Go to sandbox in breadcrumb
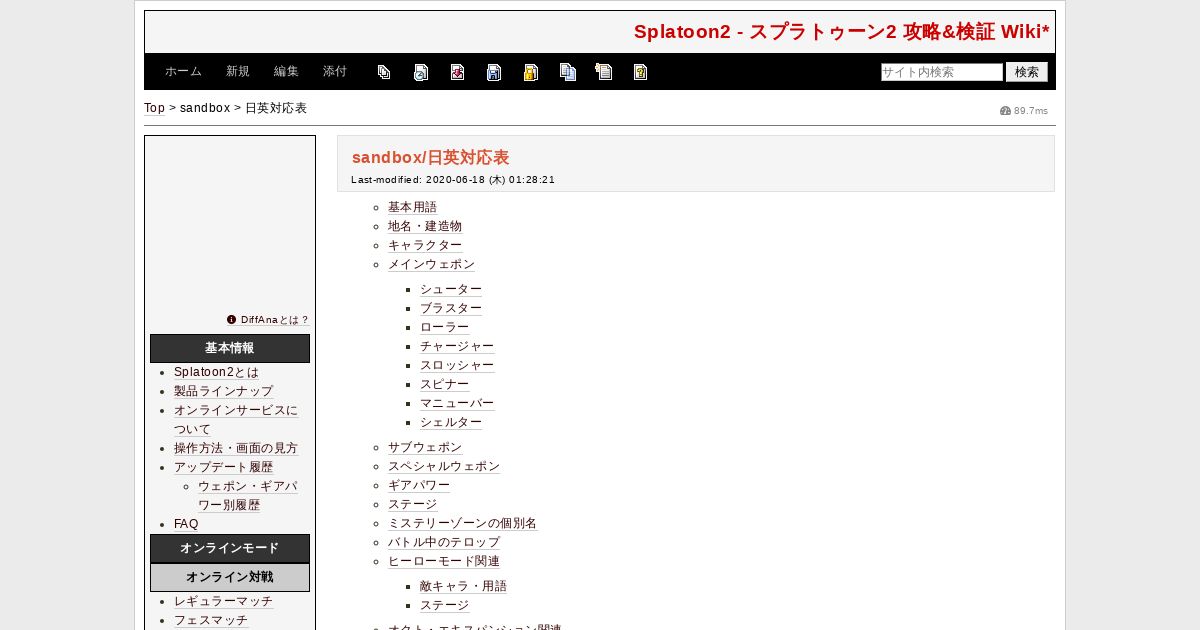This screenshot has height=630, width=1200. (205, 108)
